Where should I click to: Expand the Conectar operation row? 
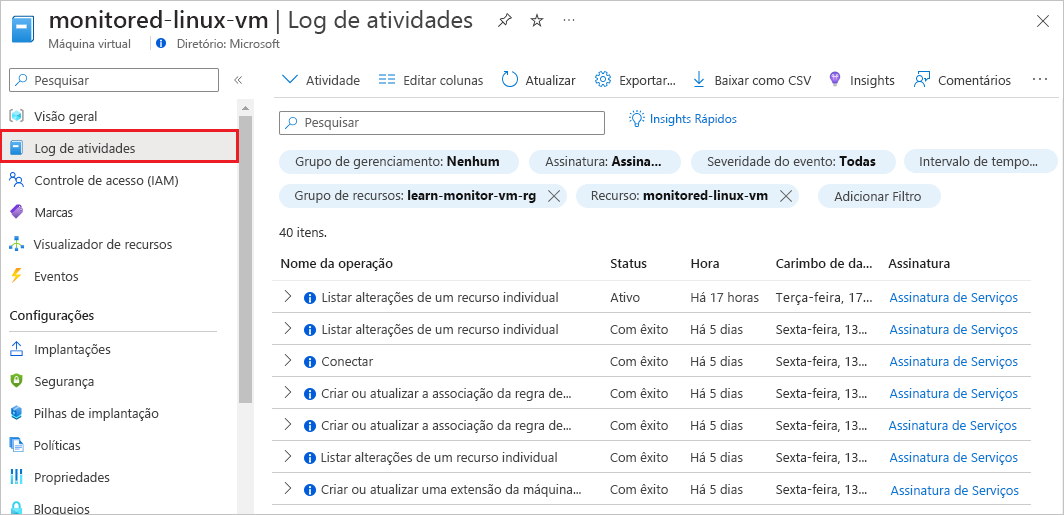pyautogui.click(x=288, y=360)
